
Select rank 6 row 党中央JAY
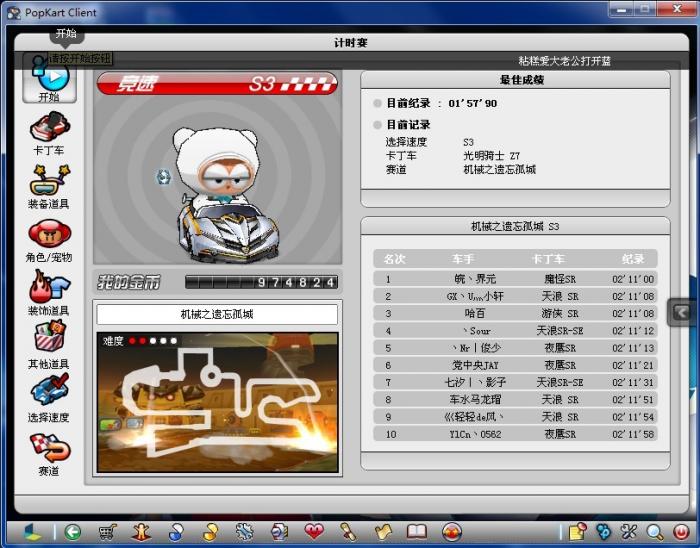coord(515,365)
